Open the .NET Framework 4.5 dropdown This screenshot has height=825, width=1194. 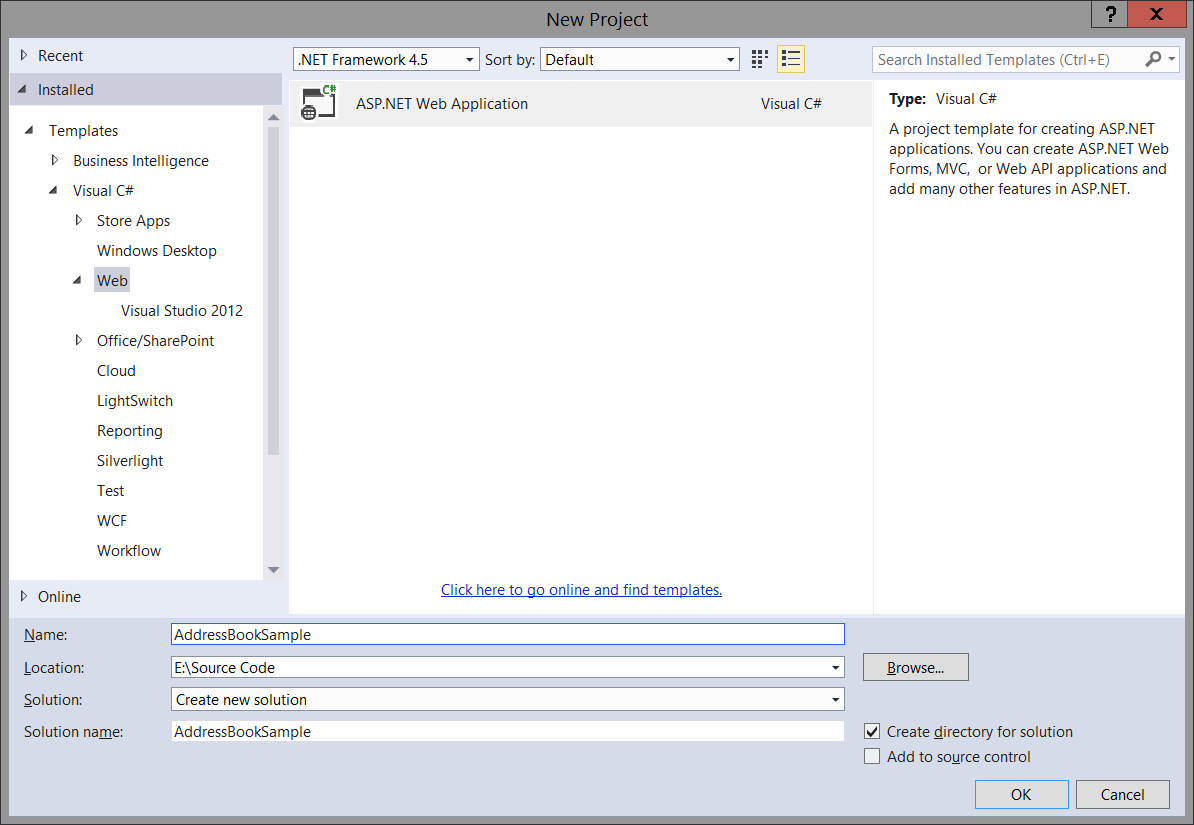tap(470, 59)
